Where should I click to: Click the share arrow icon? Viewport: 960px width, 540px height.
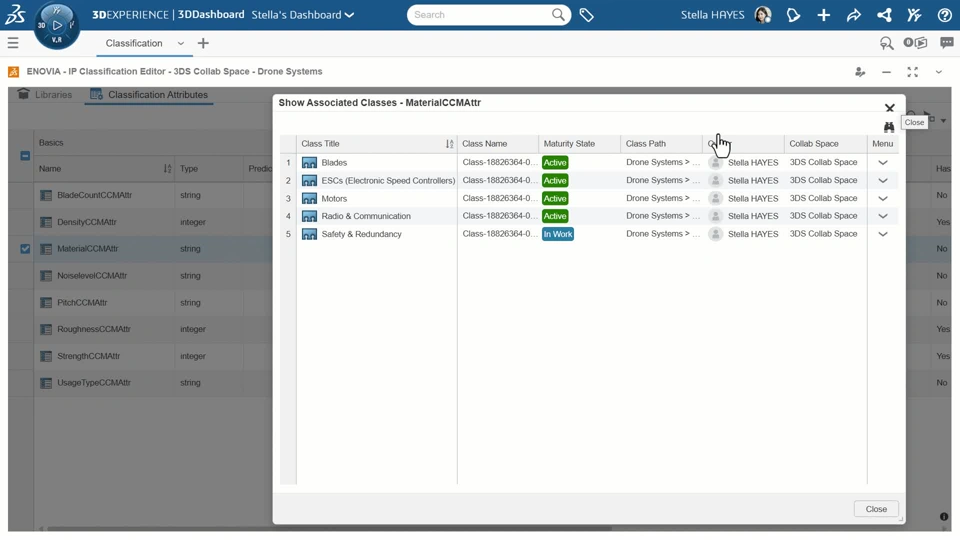coord(853,15)
